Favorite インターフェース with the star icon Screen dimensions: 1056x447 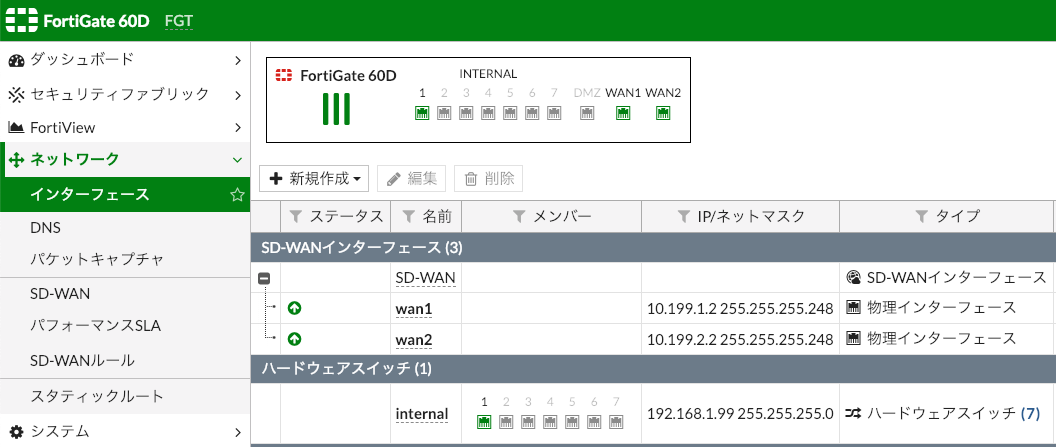236,195
